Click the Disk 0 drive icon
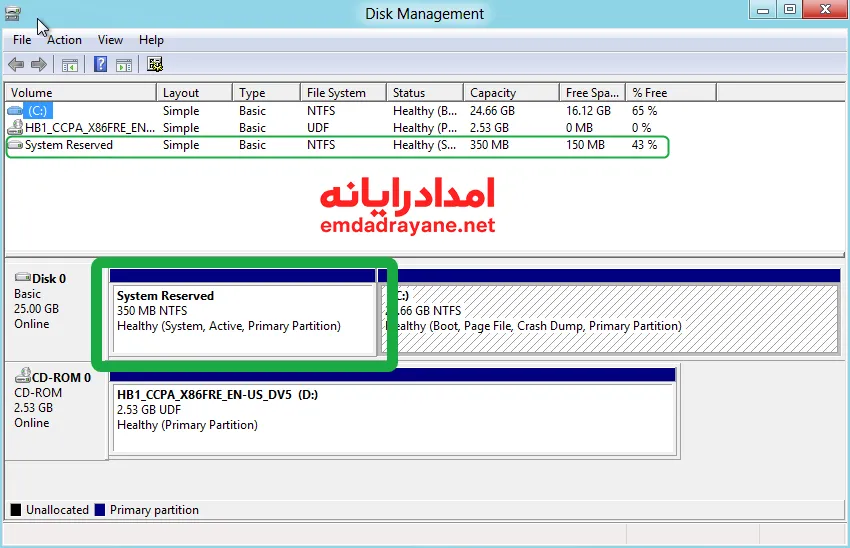 (23, 278)
